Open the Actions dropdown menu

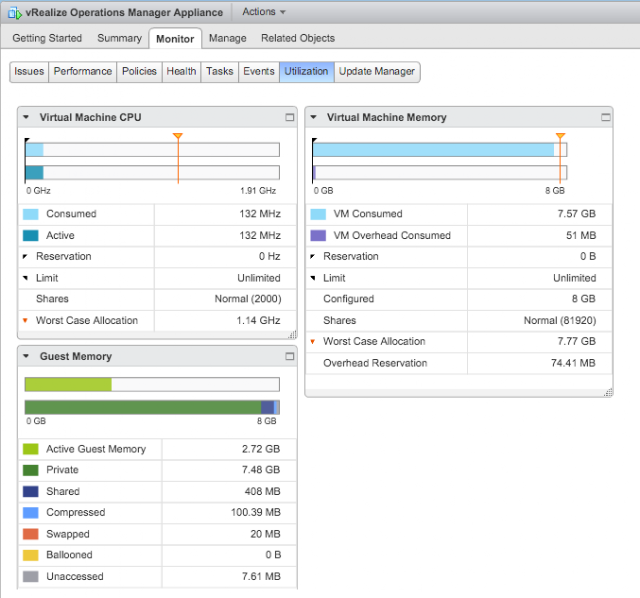tap(264, 12)
